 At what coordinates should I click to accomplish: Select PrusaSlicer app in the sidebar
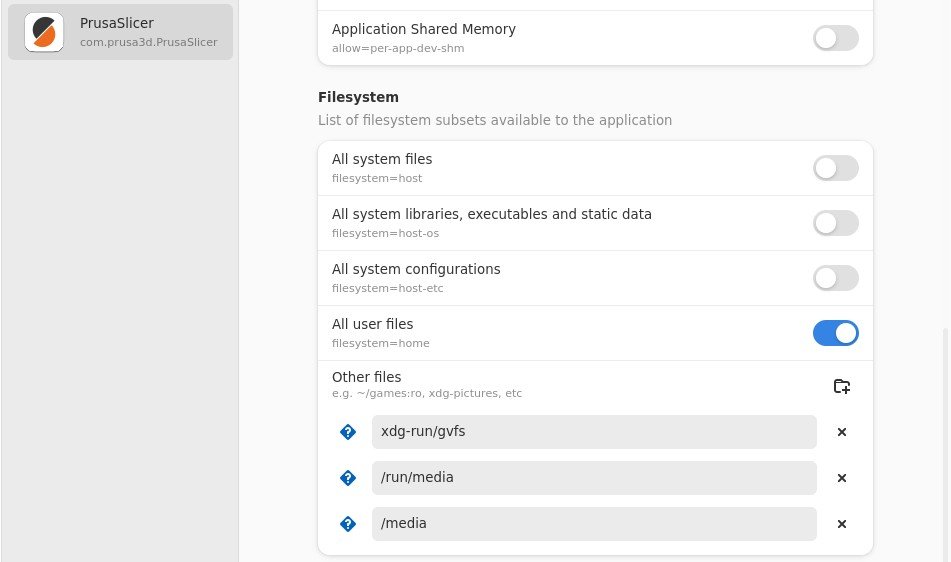[120, 32]
